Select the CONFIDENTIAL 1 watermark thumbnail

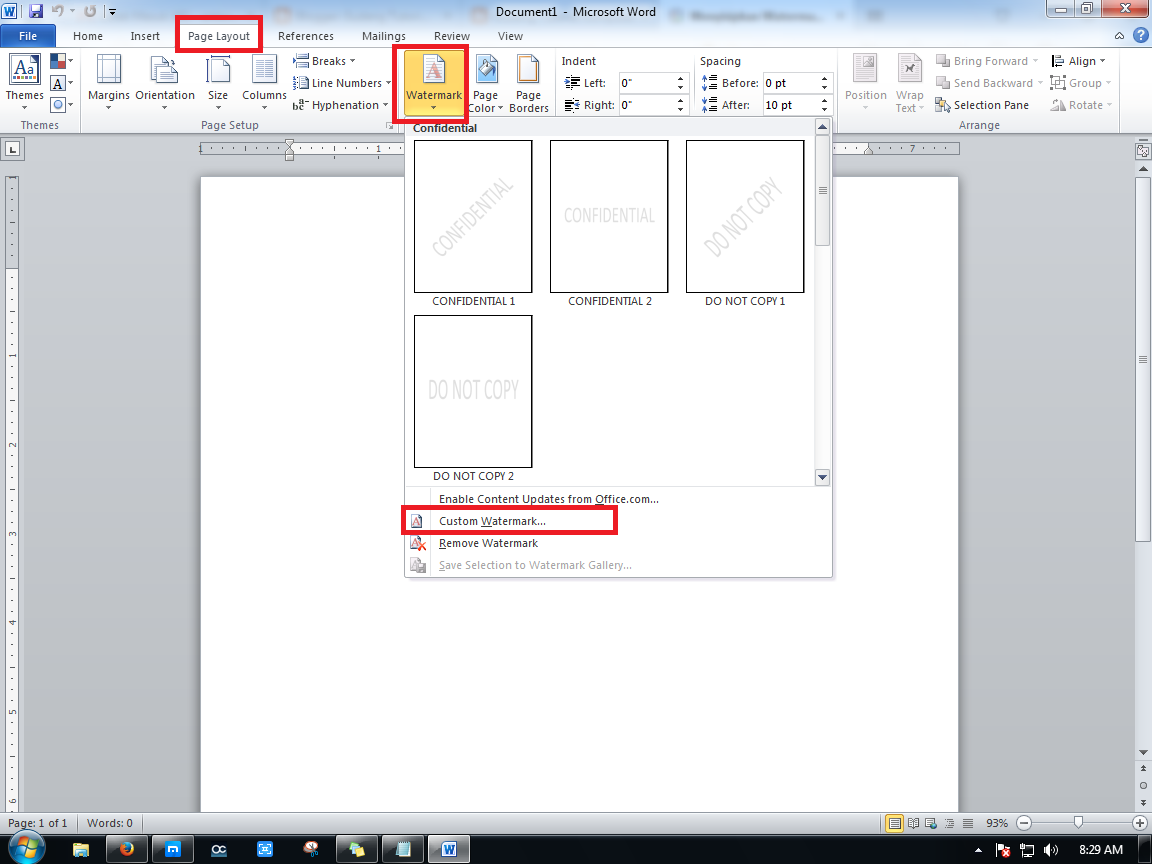[472, 216]
